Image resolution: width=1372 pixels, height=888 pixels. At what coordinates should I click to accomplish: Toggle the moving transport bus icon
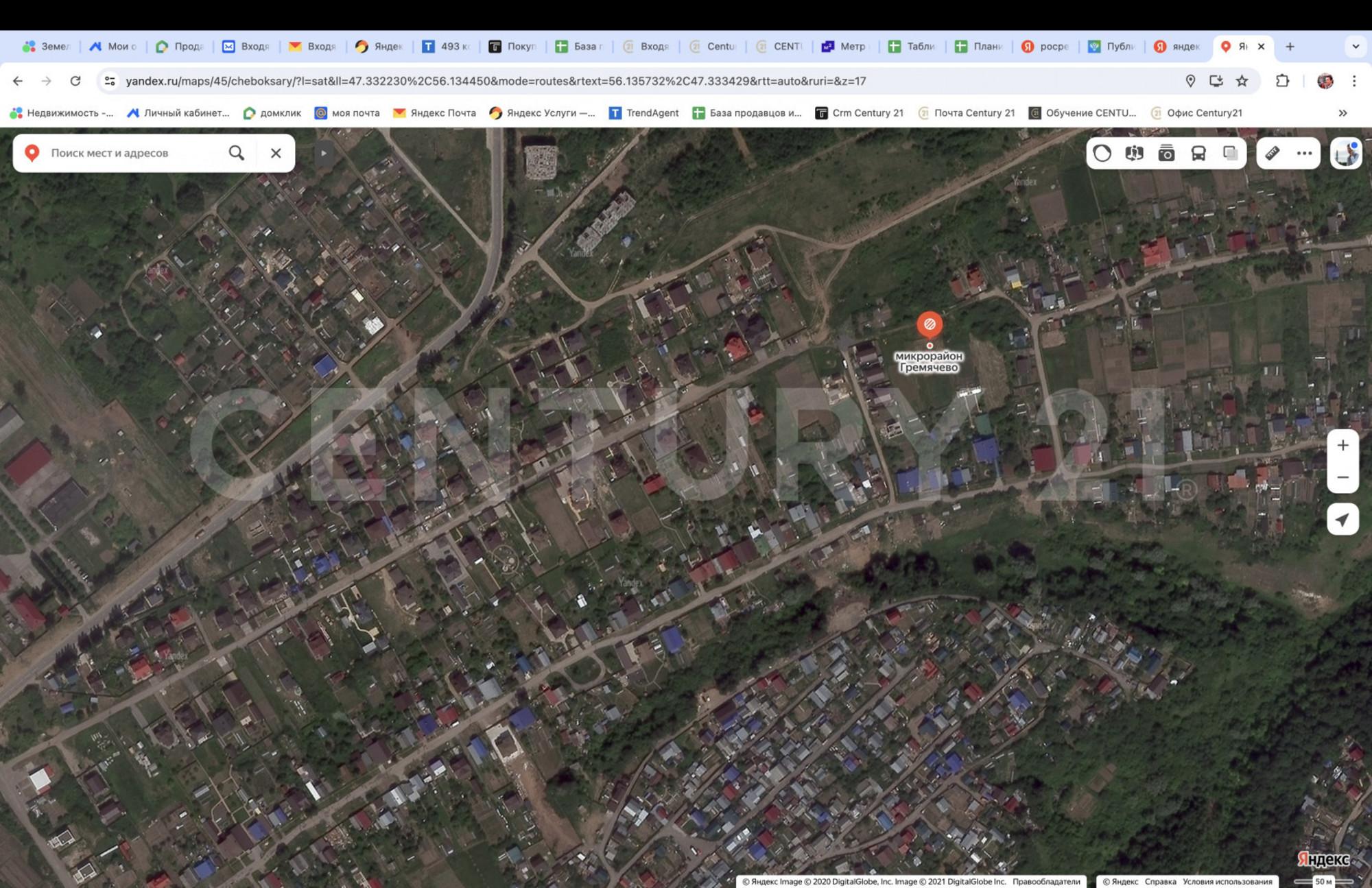1198,153
